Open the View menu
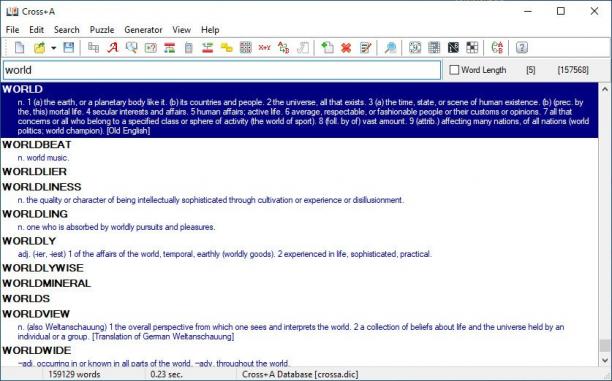This screenshot has width=612, height=381. [x=181, y=30]
